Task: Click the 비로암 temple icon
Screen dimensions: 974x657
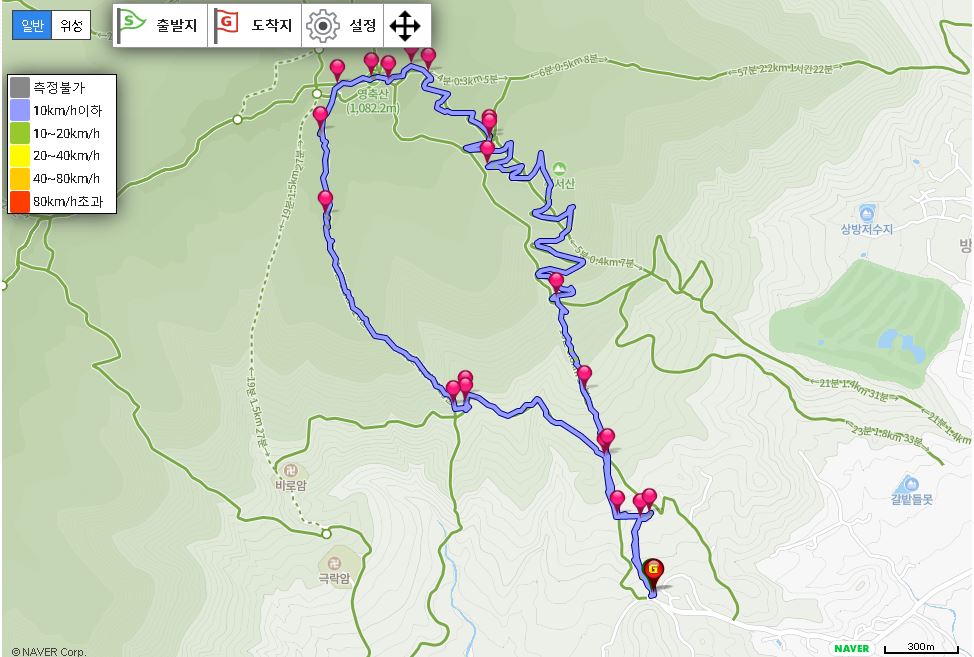Action: pos(290,469)
